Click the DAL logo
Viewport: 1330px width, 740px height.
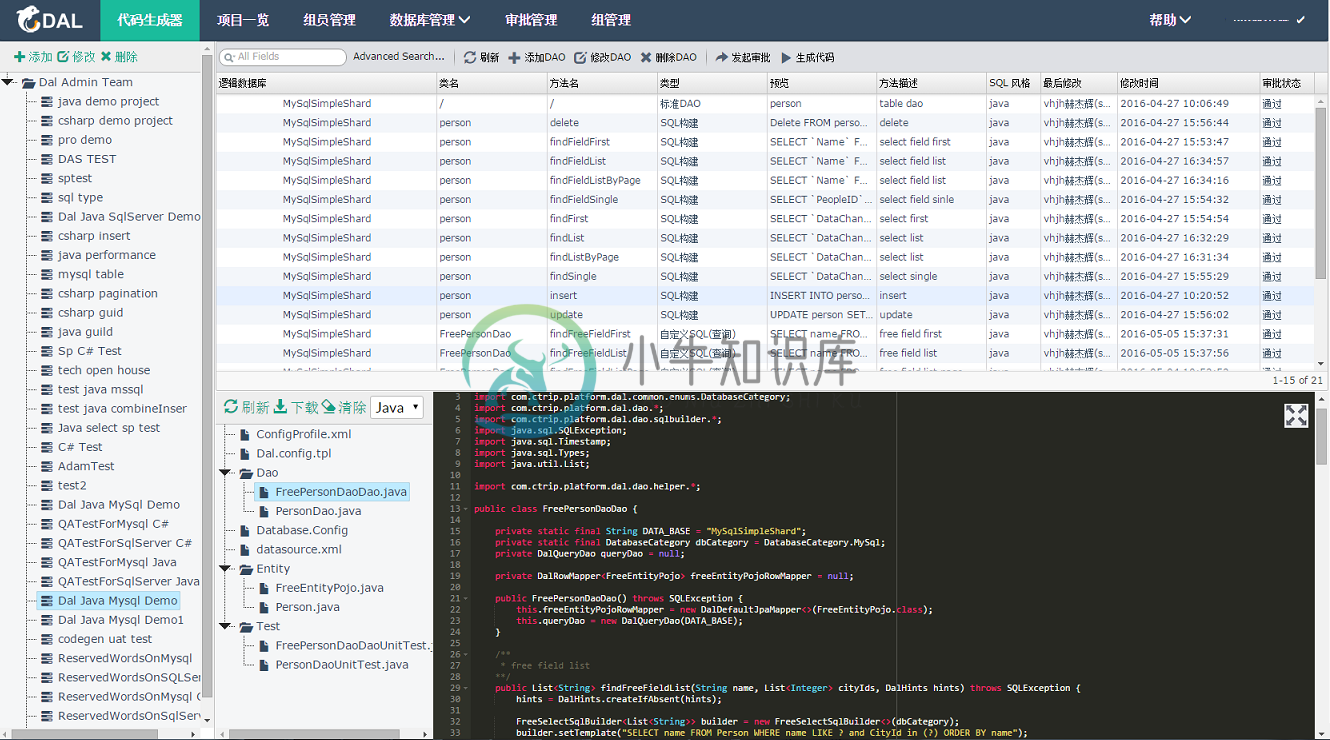click(x=49, y=20)
